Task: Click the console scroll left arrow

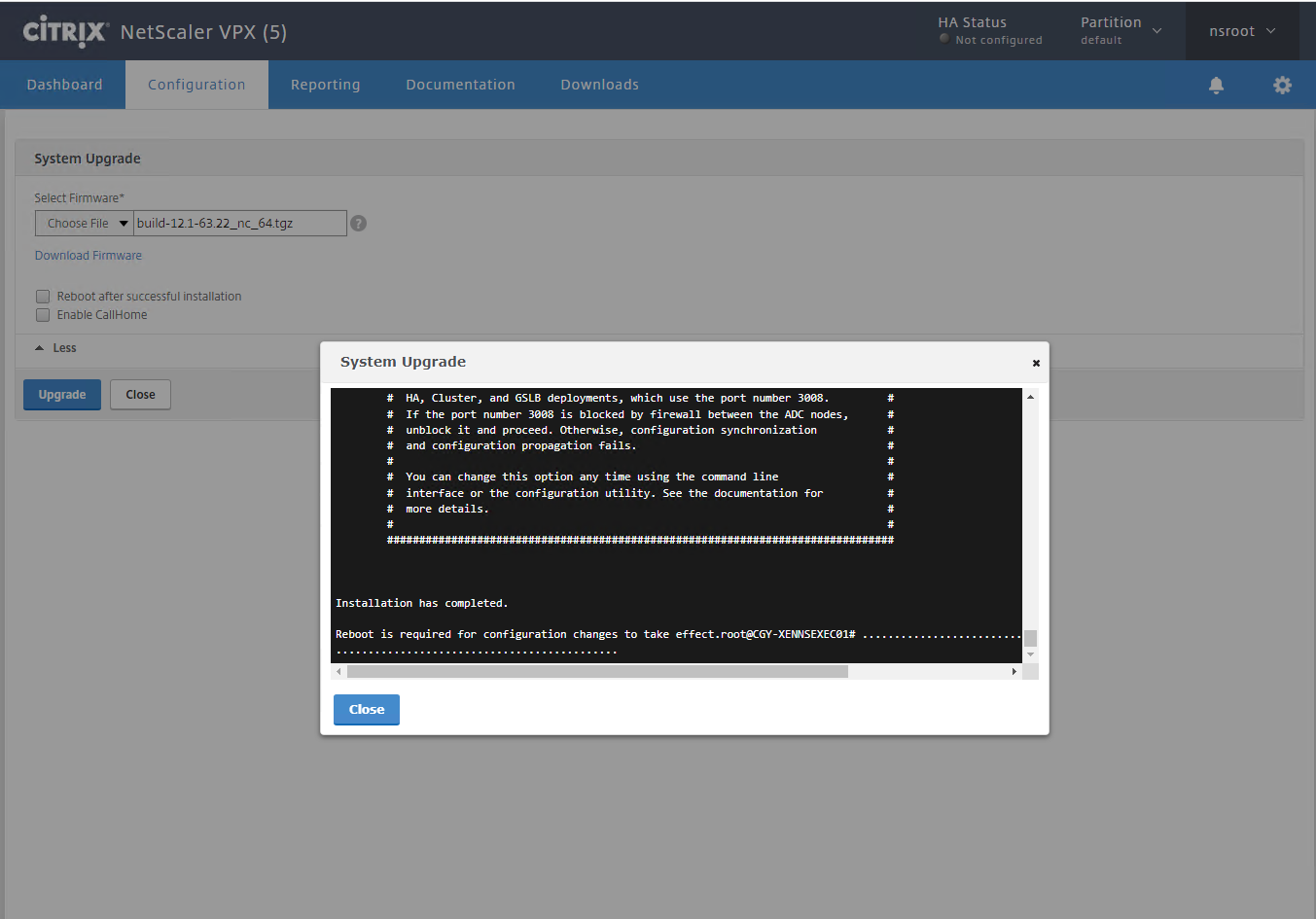Action: [x=338, y=671]
